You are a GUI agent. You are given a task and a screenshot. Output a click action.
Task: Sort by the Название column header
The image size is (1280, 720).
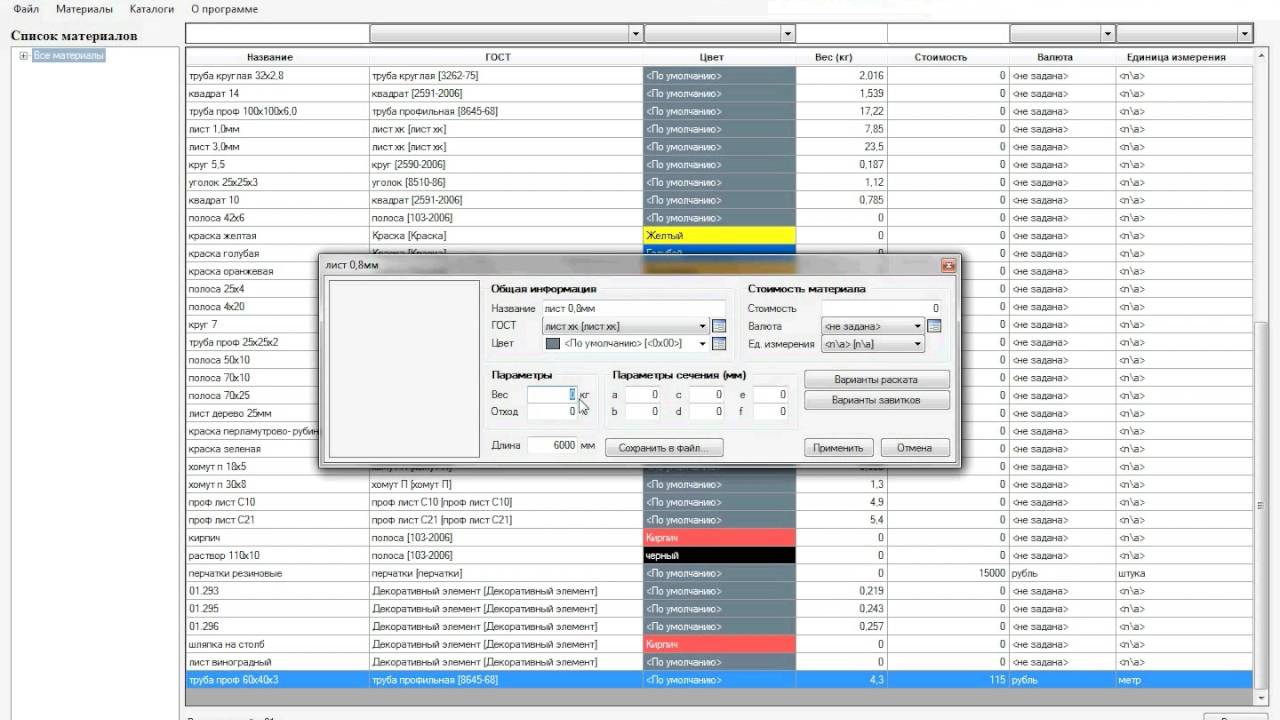click(270, 57)
